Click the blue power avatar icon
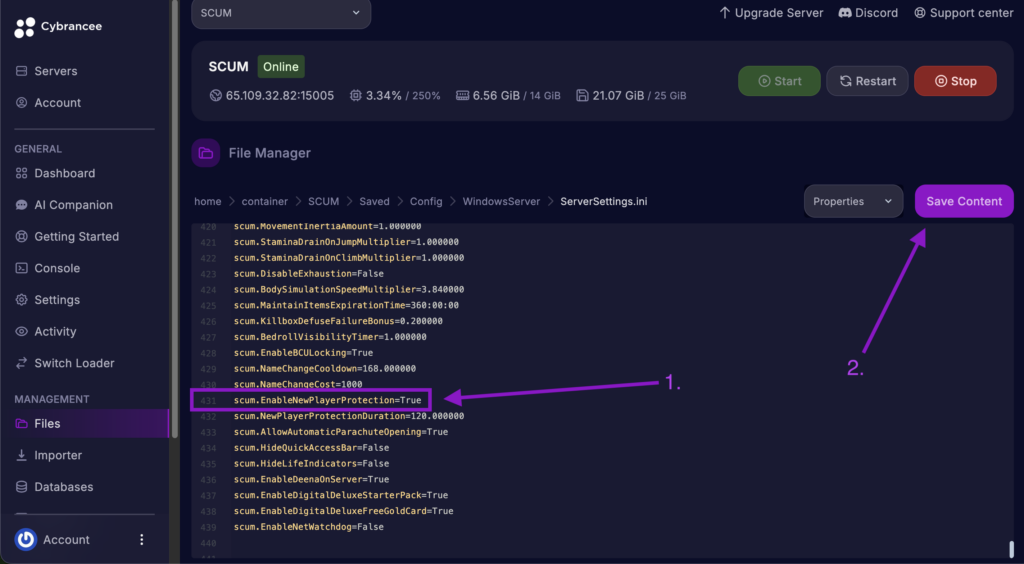 click(25, 540)
